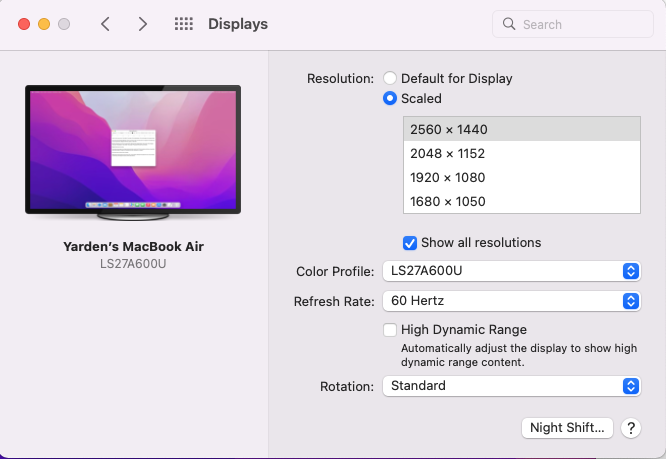Click the display monitor preview thumbnail
Viewport: 666px width, 459px height.
coord(133,152)
